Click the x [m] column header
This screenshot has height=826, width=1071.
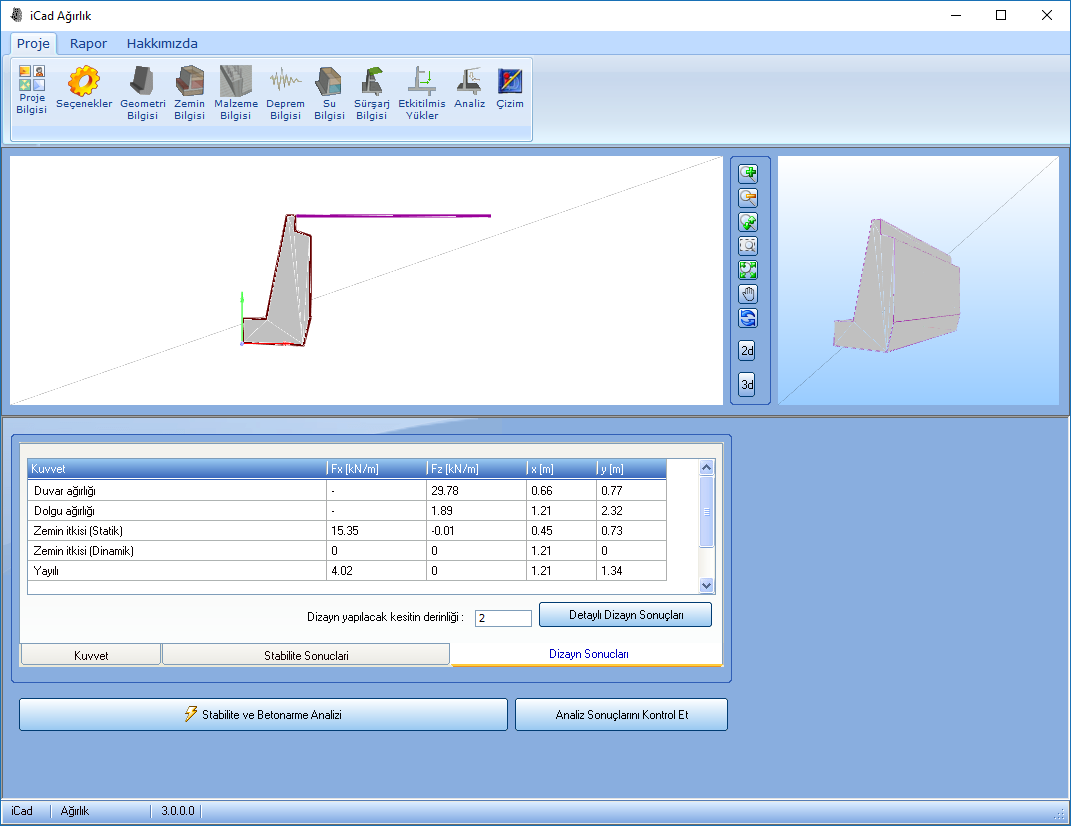[x=561, y=469]
